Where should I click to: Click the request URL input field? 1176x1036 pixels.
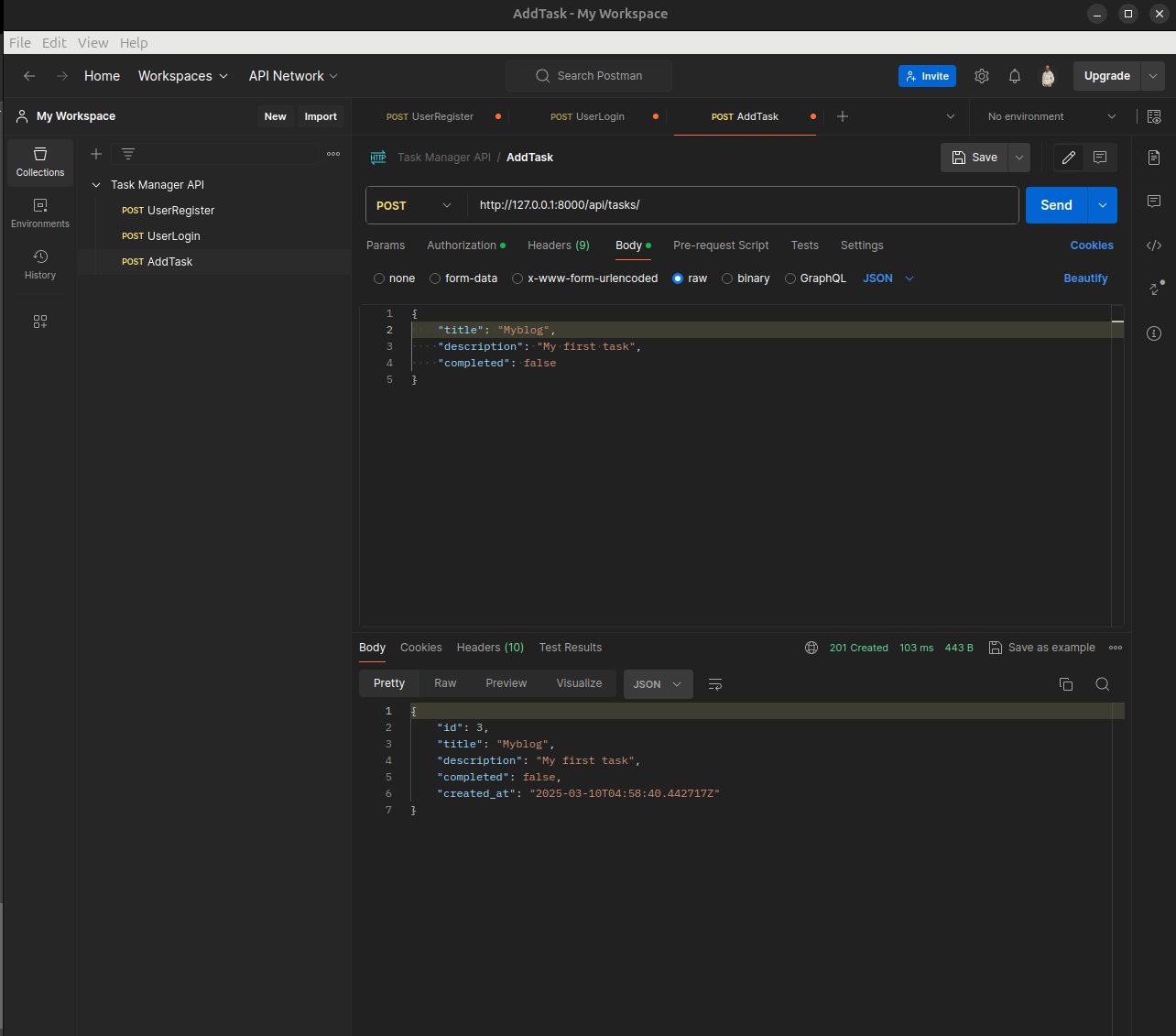coord(742,205)
